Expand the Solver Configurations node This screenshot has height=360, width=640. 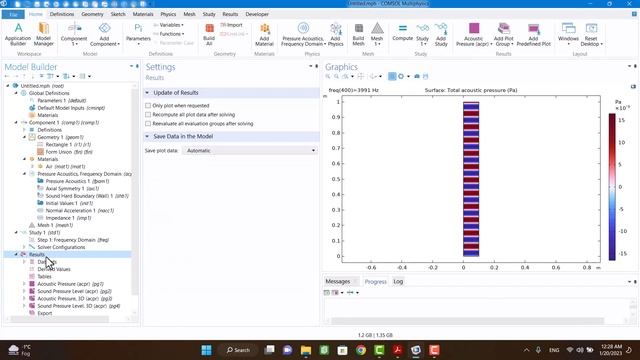(24, 247)
